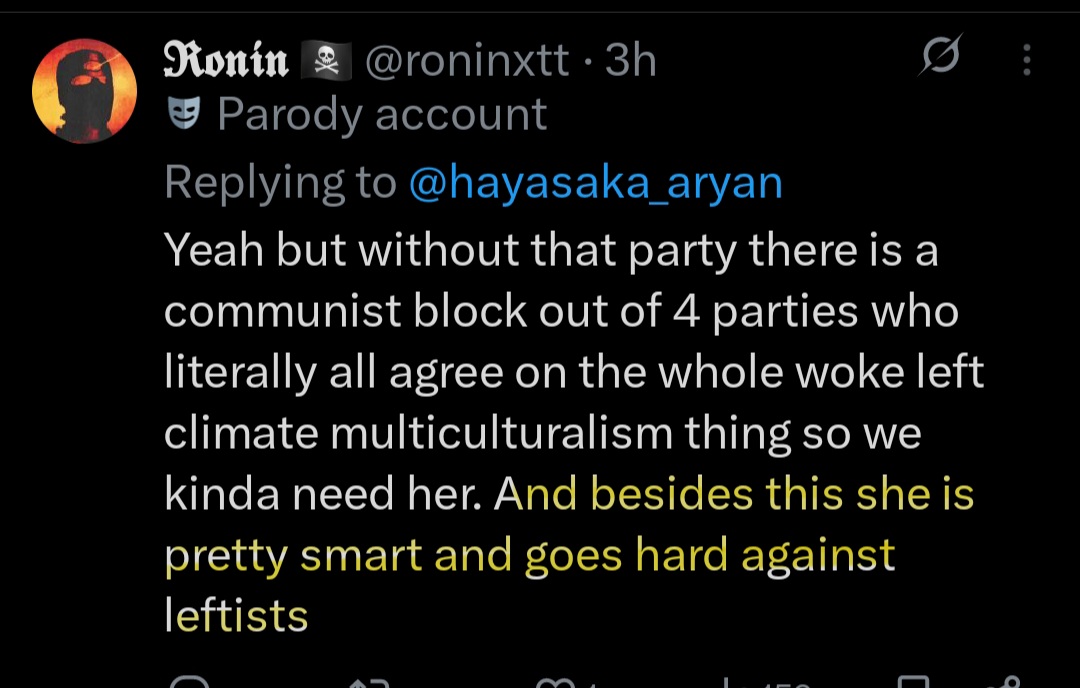Image resolution: width=1080 pixels, height=688 pixels.
Task: Open the @hayasaka_aryan mention link
Action: point(596,183)
